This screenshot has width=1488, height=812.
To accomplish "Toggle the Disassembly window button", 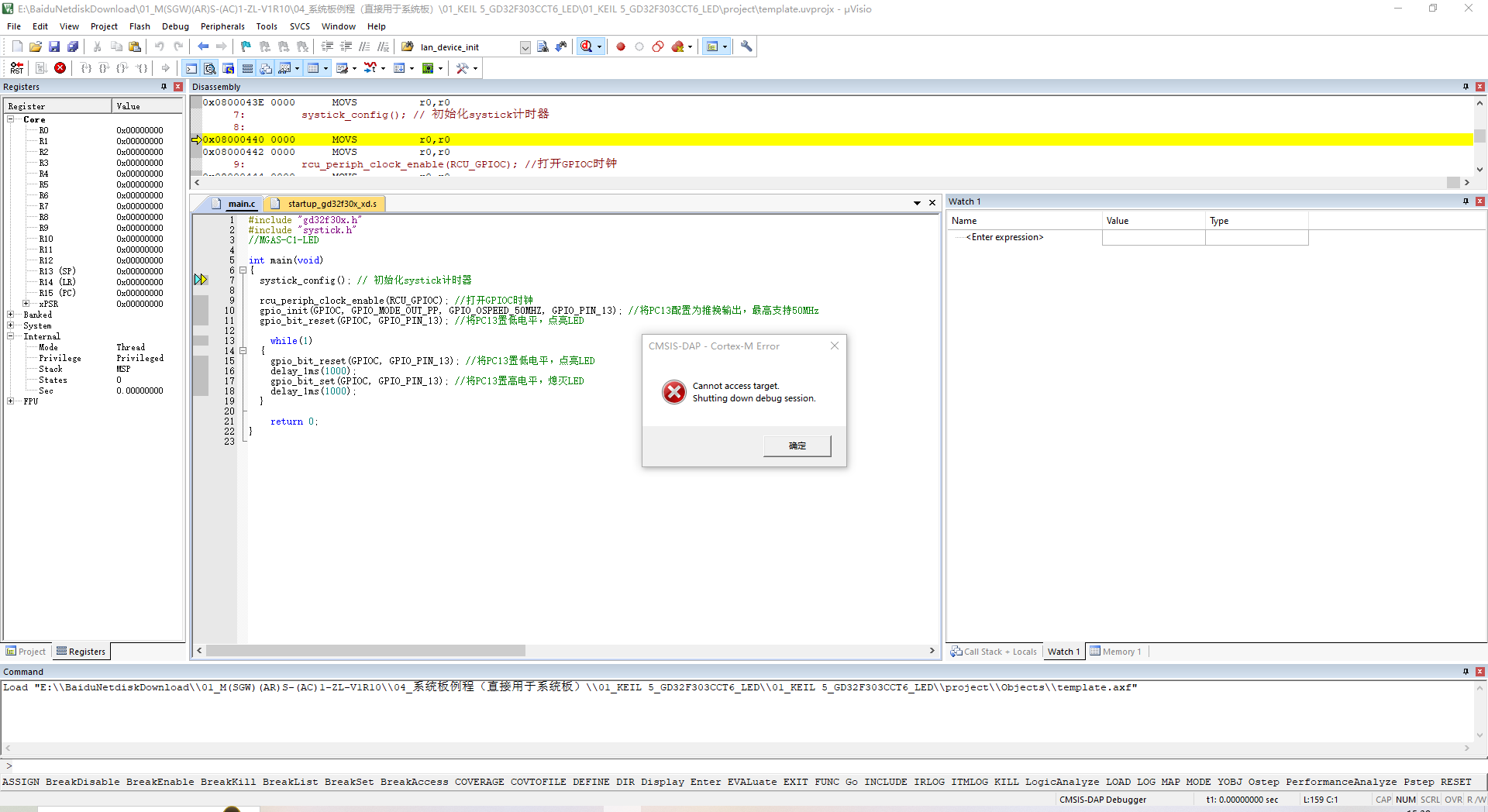I will 210,68.
